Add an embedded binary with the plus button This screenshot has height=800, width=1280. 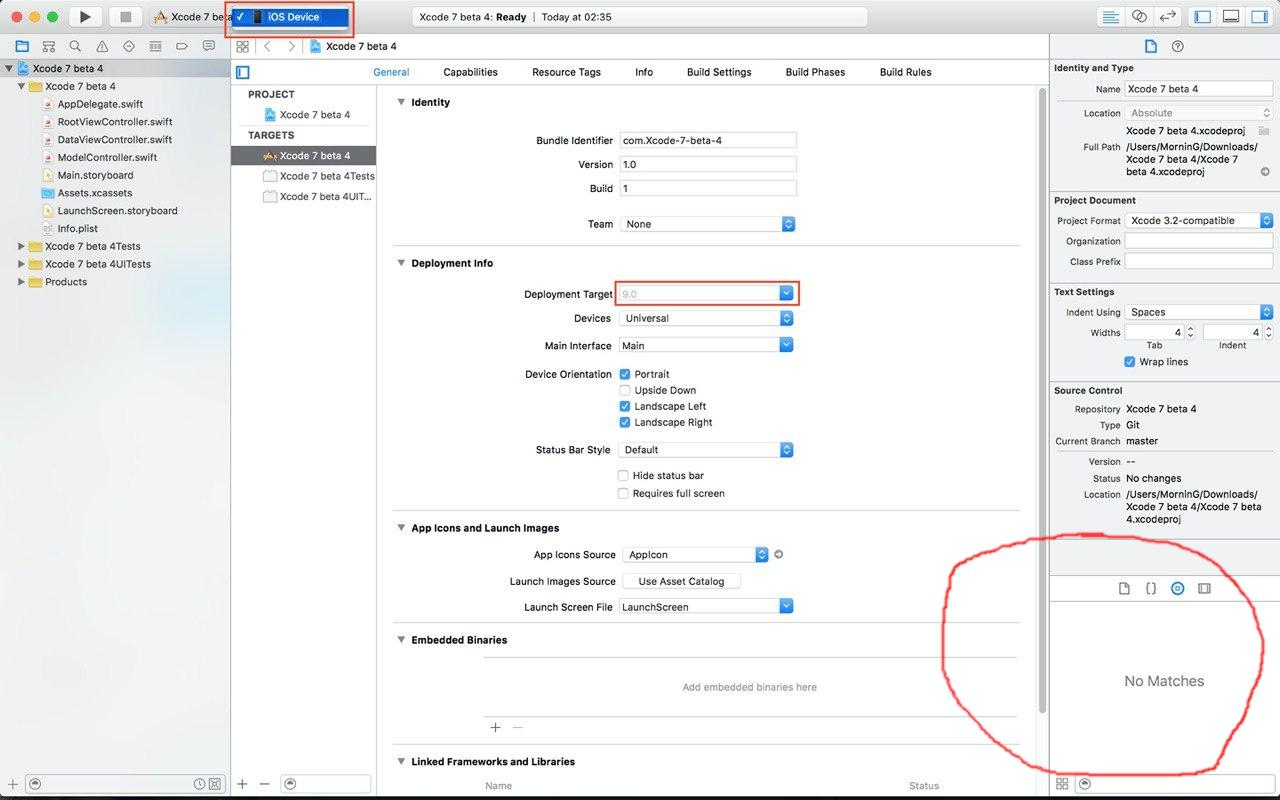pos(495,728)
